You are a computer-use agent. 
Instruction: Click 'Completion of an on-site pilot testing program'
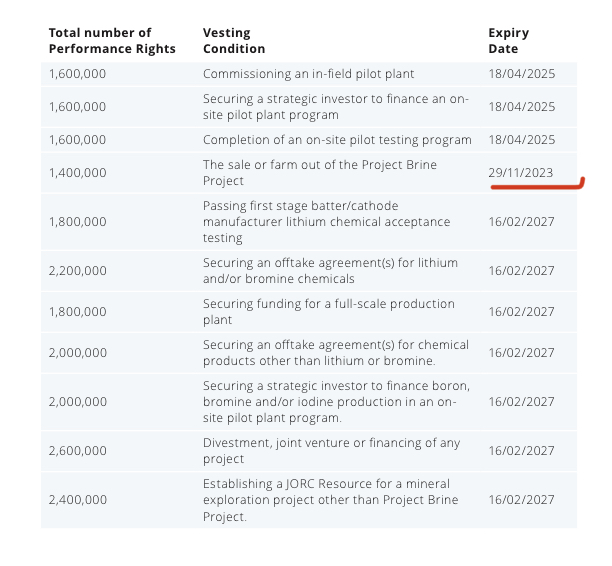[337, 140]
